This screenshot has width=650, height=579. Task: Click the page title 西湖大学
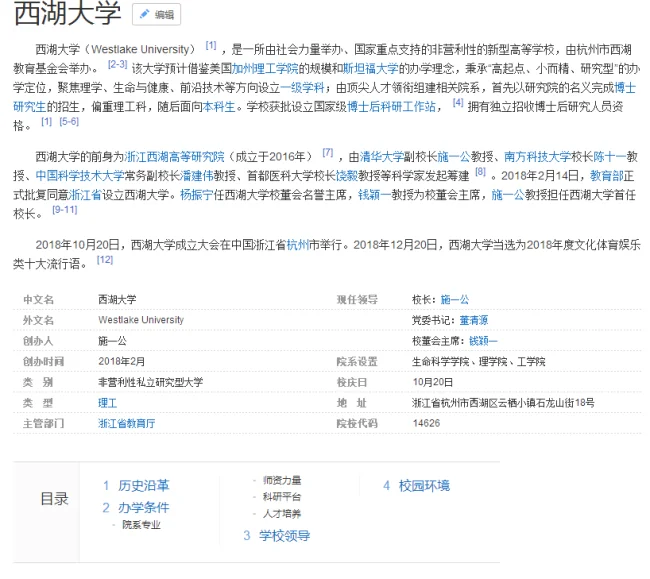point(68,14)
